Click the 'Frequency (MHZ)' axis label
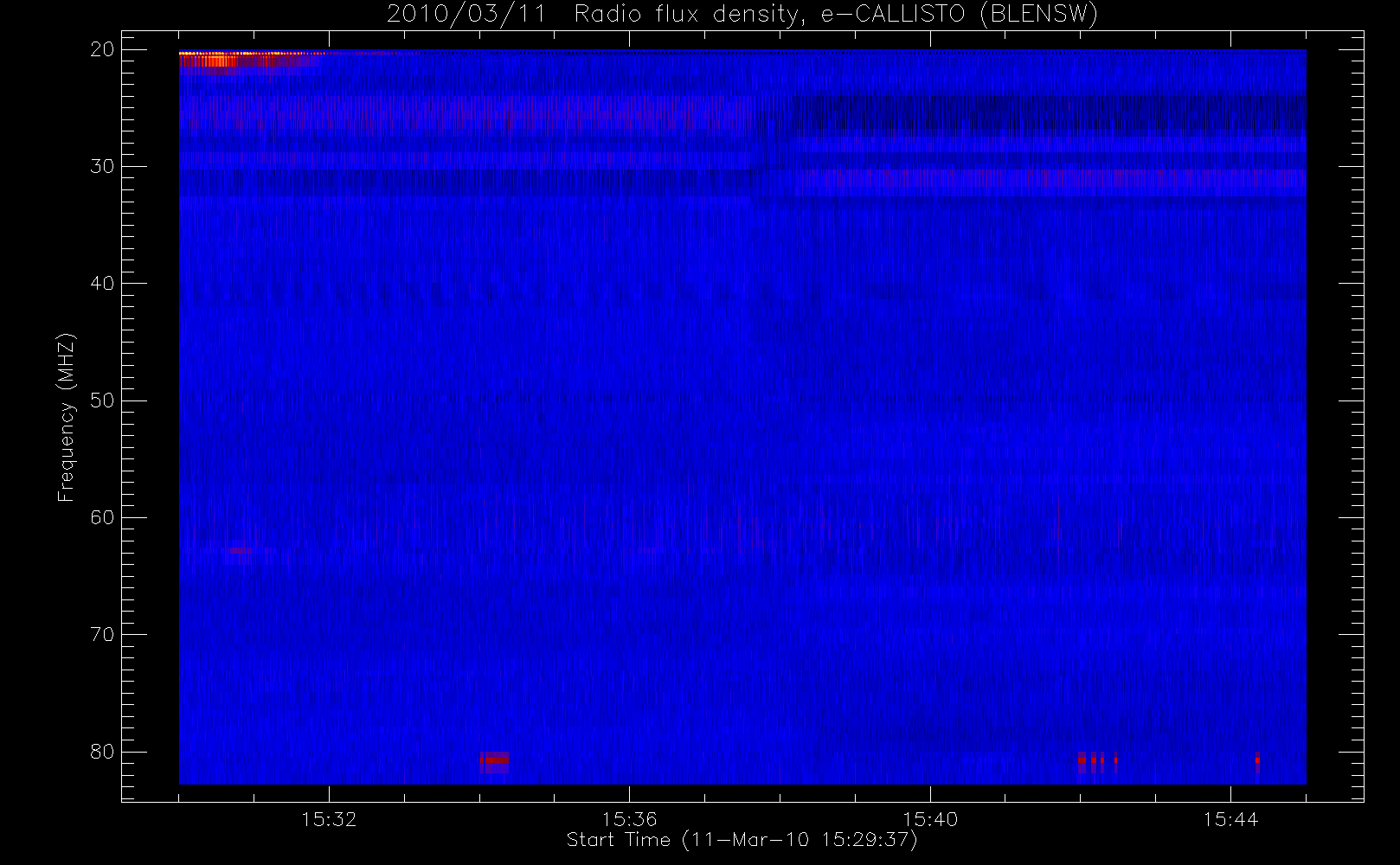The width and height of the screenshot is (1400, 865). pyautogui.click(x=66, y=417)
